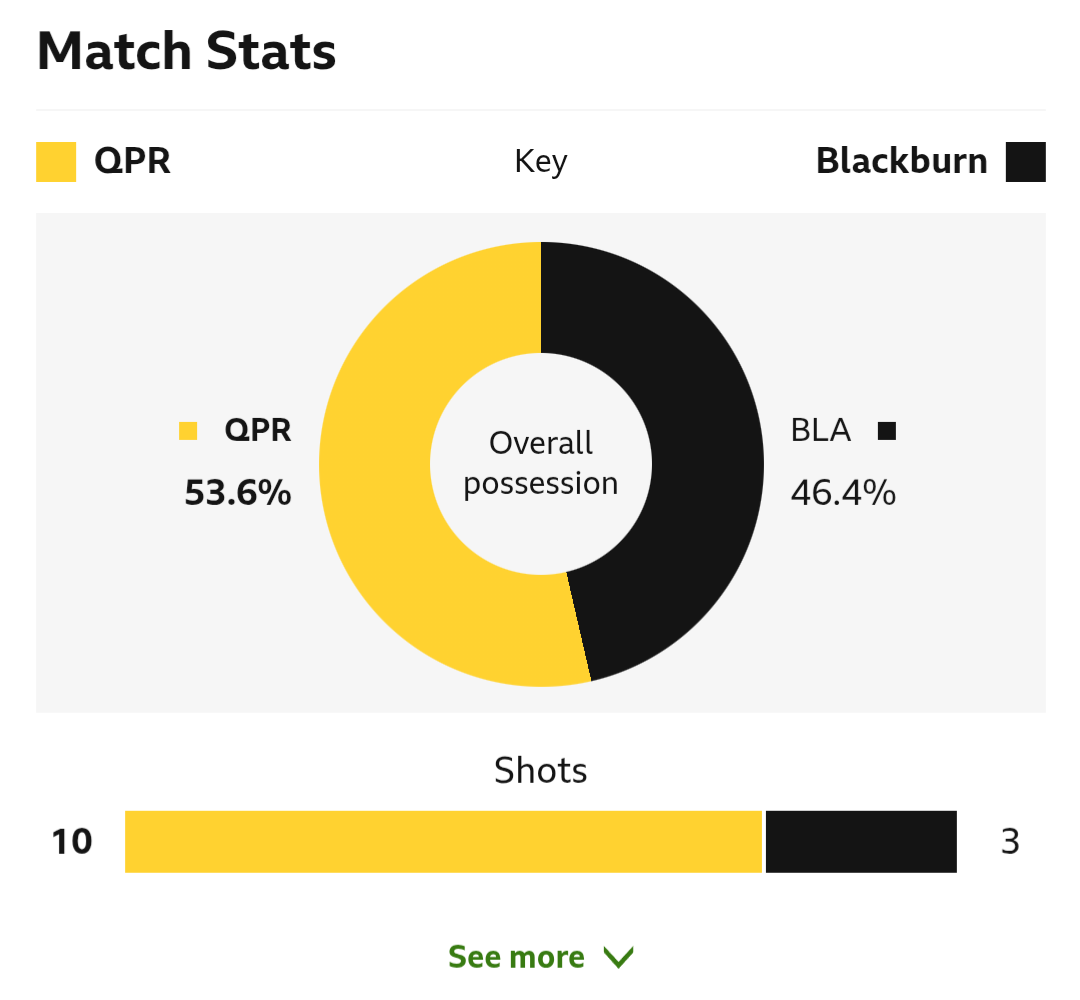Expand stats with See more chevron
This screenshot has height=1000, width=1080.
(x=619, y=957)
